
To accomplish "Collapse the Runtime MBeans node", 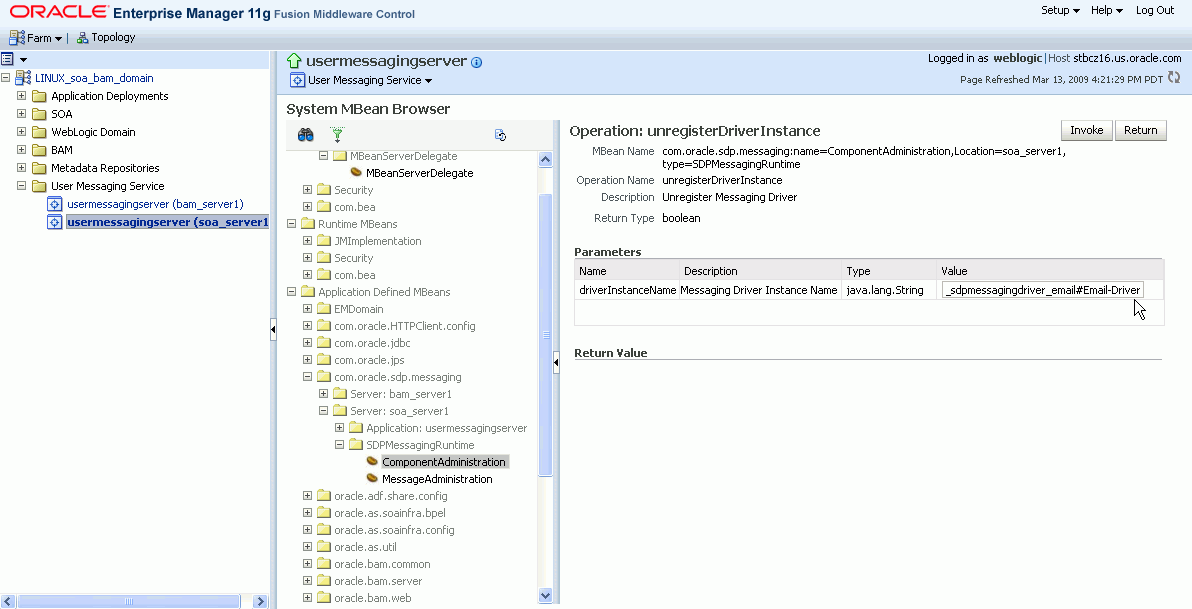I will pyautogui.click(x=291, y=224).
